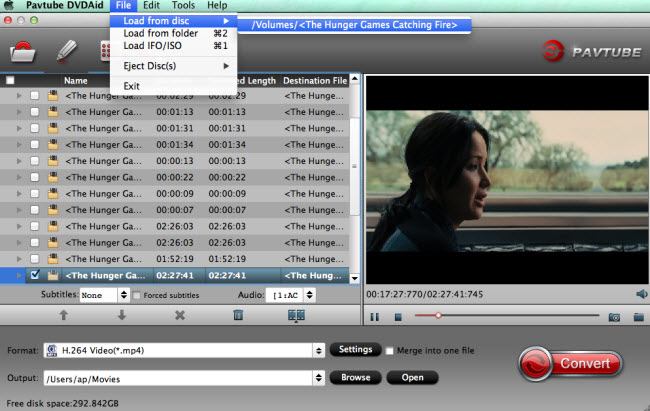Toggle the select-all header checkbox
The height and width of the screenshot is (411, 650).
[x=10, y=80]
